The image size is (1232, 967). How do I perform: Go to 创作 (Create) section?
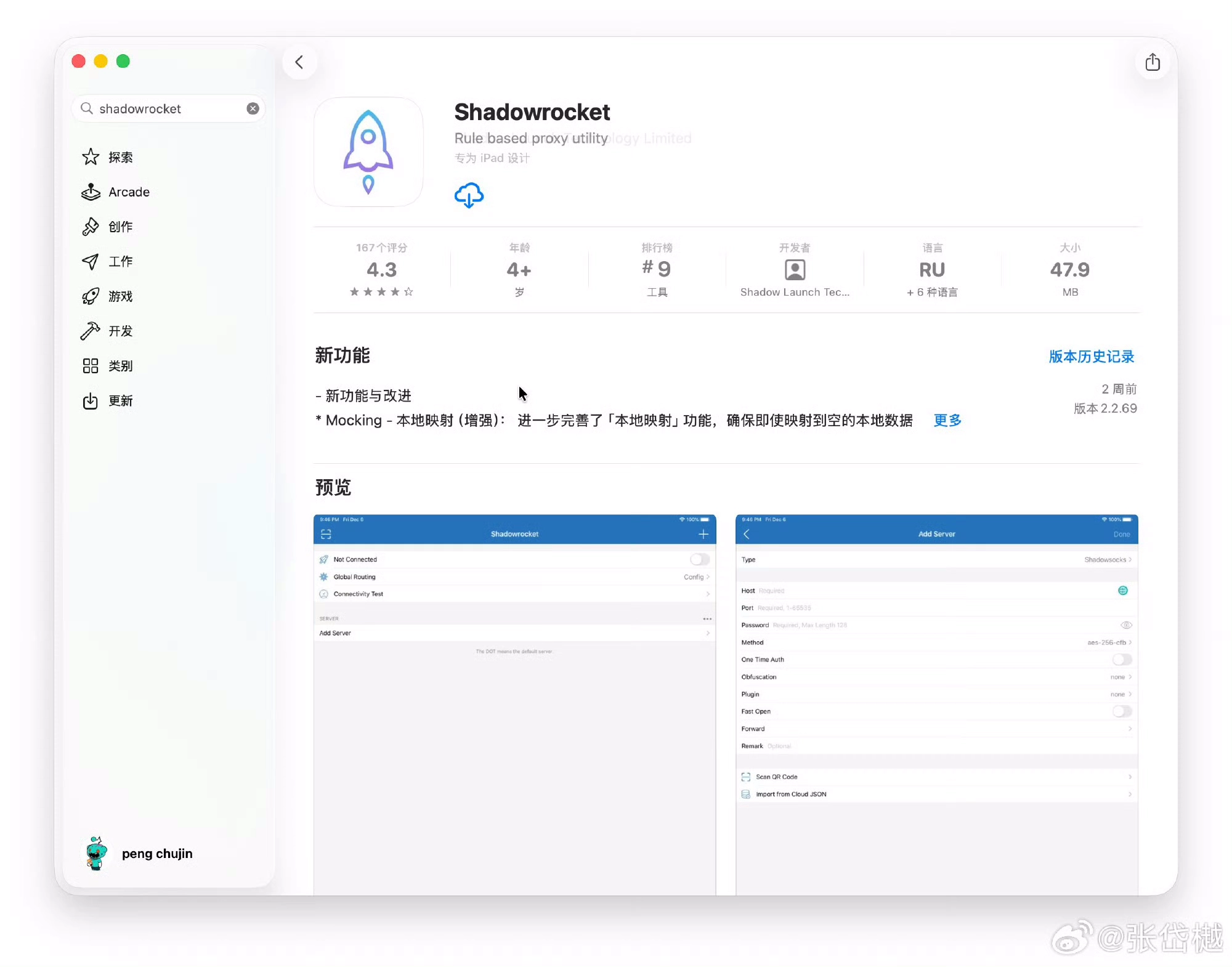(x=168, y=227)
